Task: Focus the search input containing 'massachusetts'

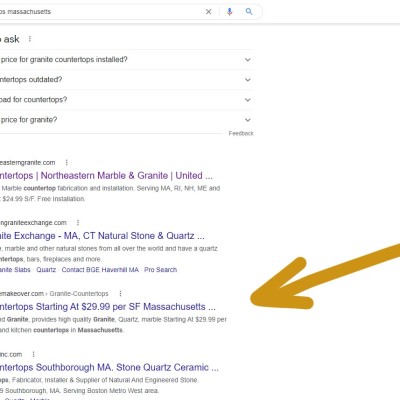Action: coord(100,12)
